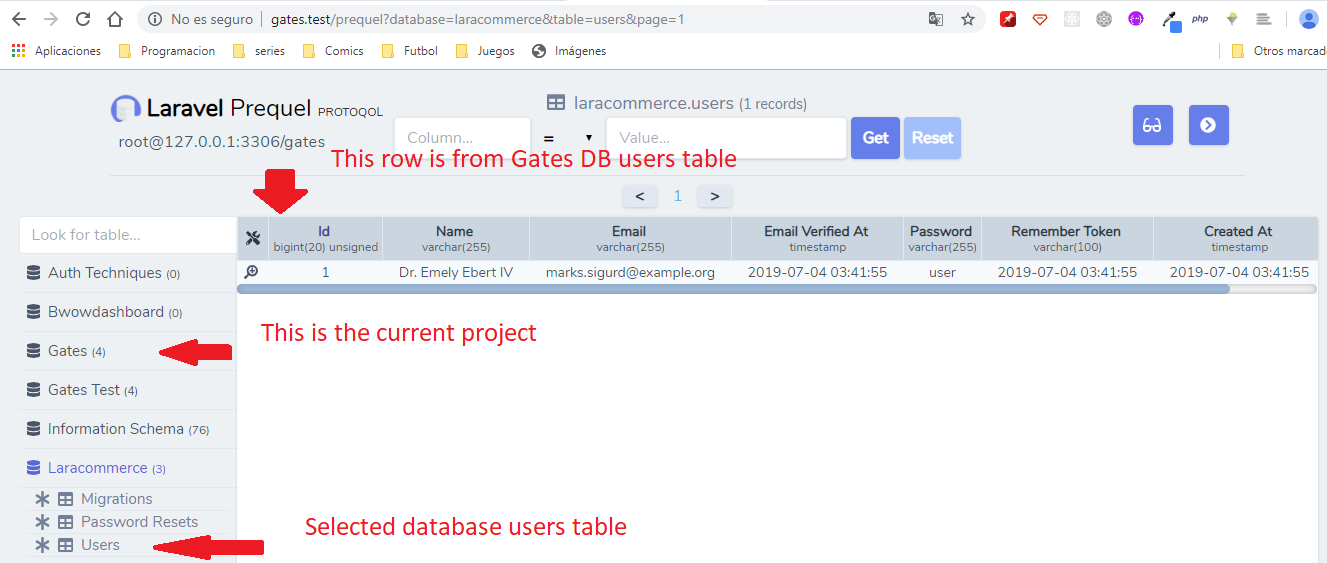Viewport: 1327px width, 563px height.
Task: Expand the Information Schema database
Action: (127, 429)
